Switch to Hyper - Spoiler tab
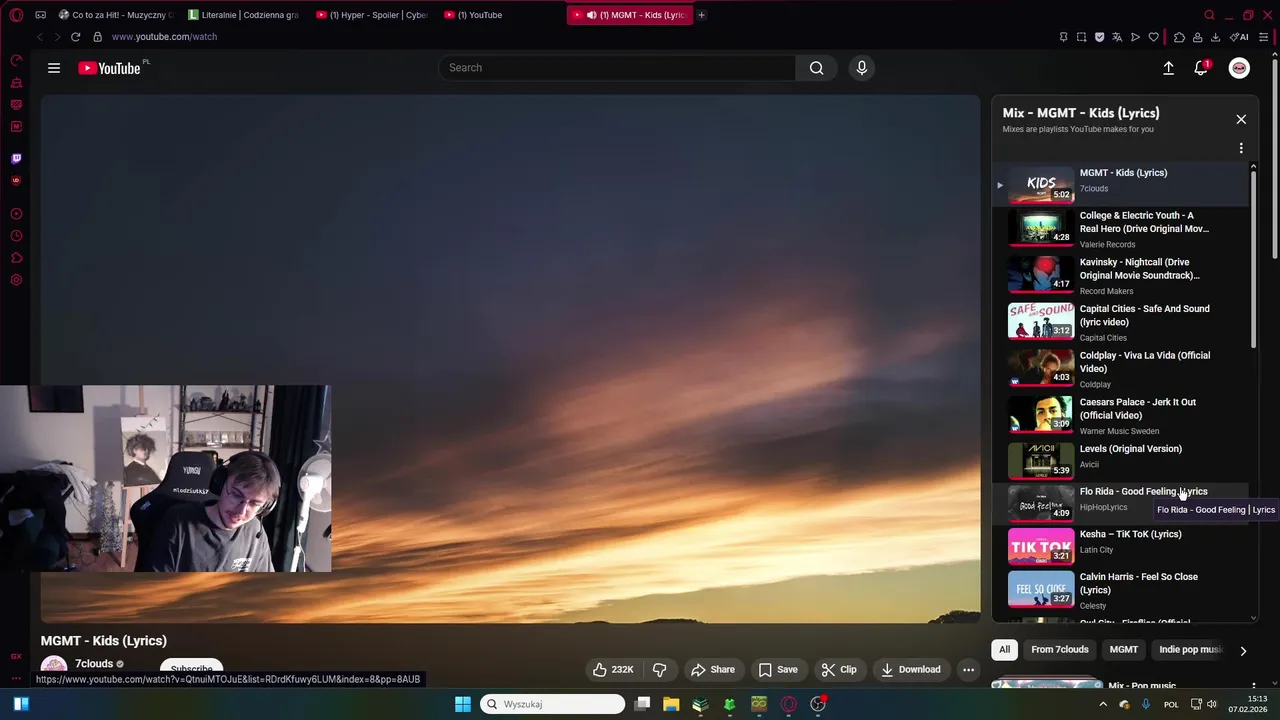Image resolution: width=1280 pixels, height=720 pixels. point(371,15)
